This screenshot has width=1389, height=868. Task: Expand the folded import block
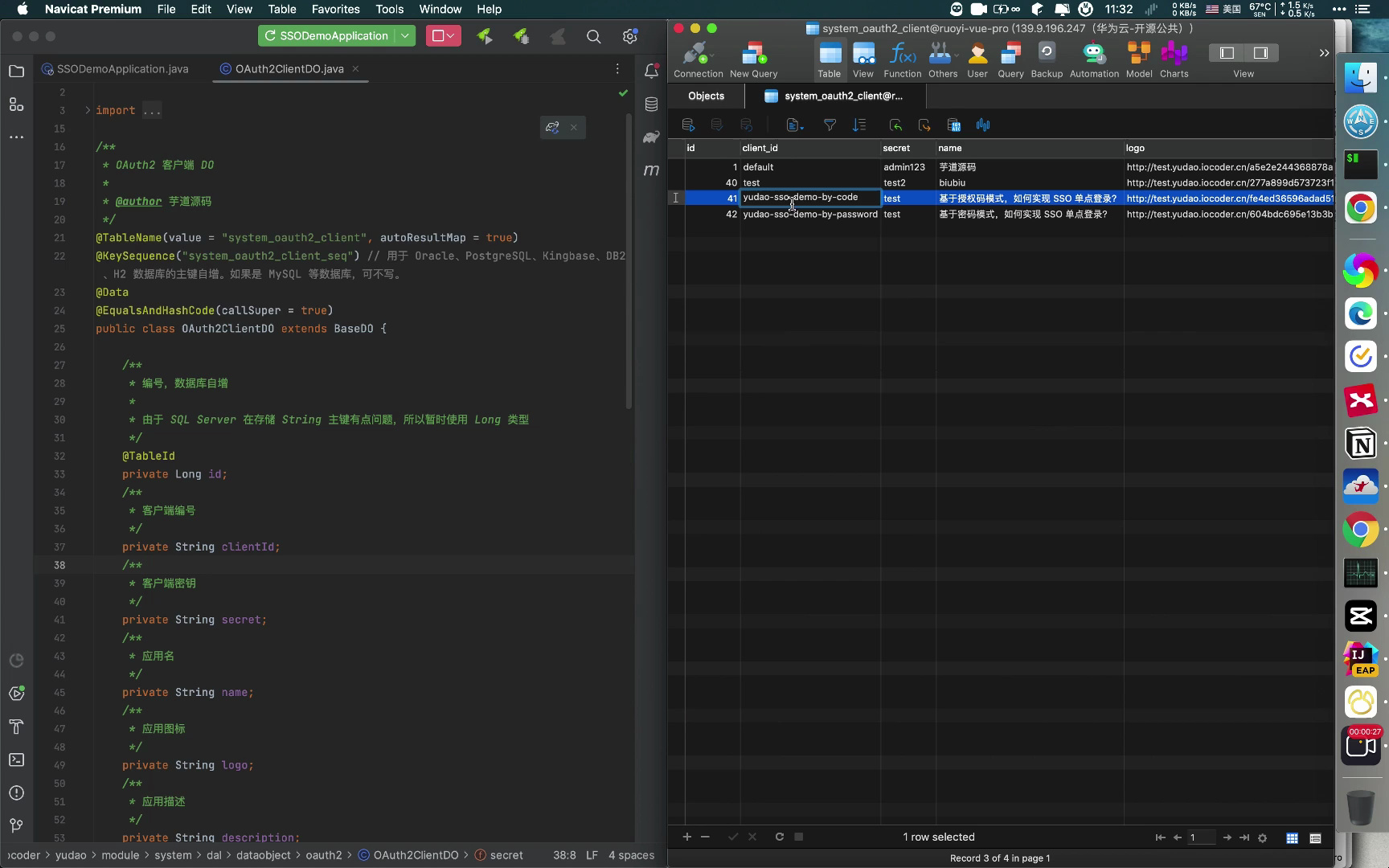(x=88, y=110)
